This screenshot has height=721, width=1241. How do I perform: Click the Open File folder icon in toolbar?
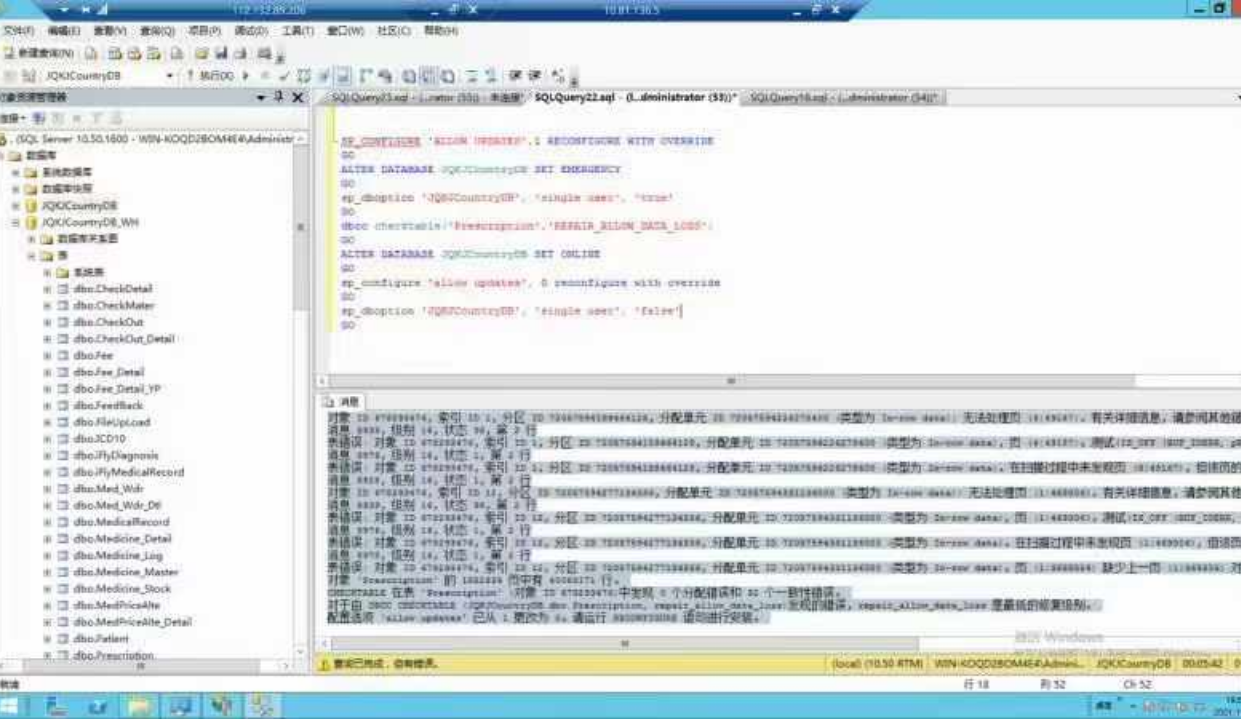201,53
